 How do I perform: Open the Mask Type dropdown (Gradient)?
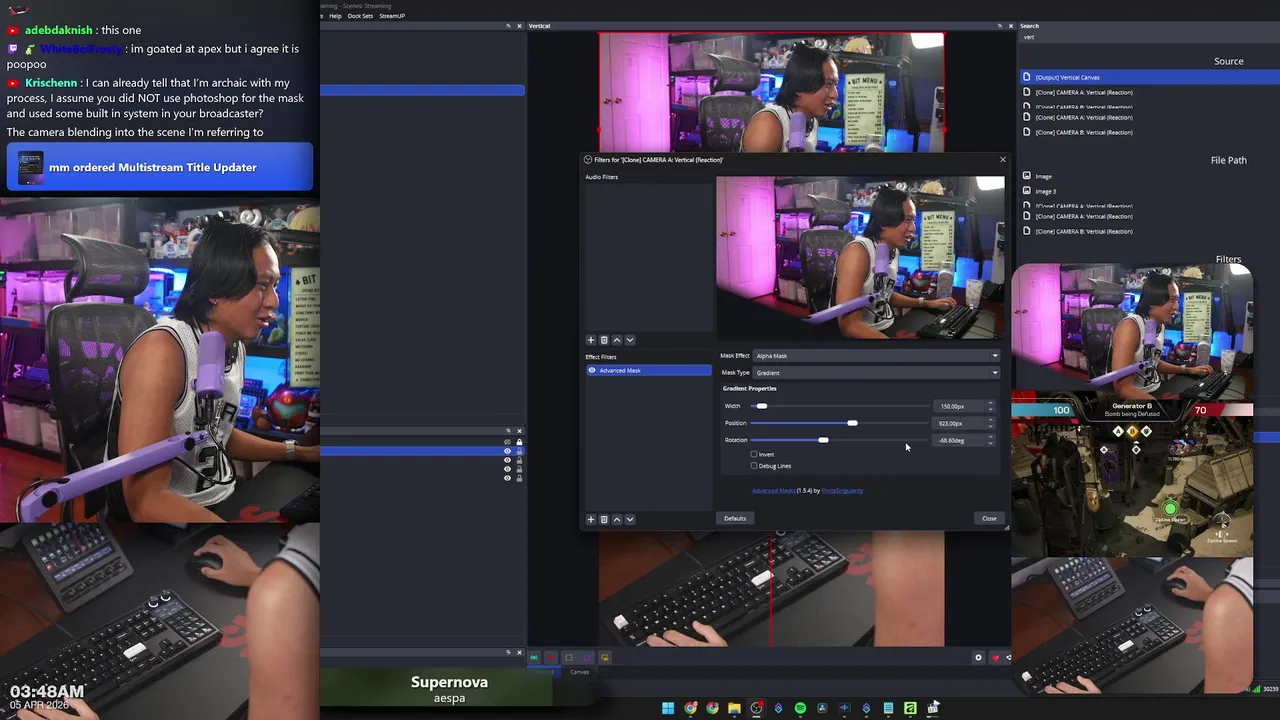click(876, 372)
